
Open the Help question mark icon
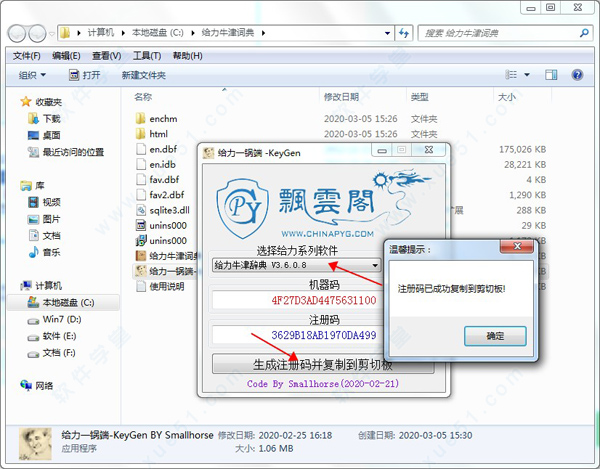tap(577, 75)
